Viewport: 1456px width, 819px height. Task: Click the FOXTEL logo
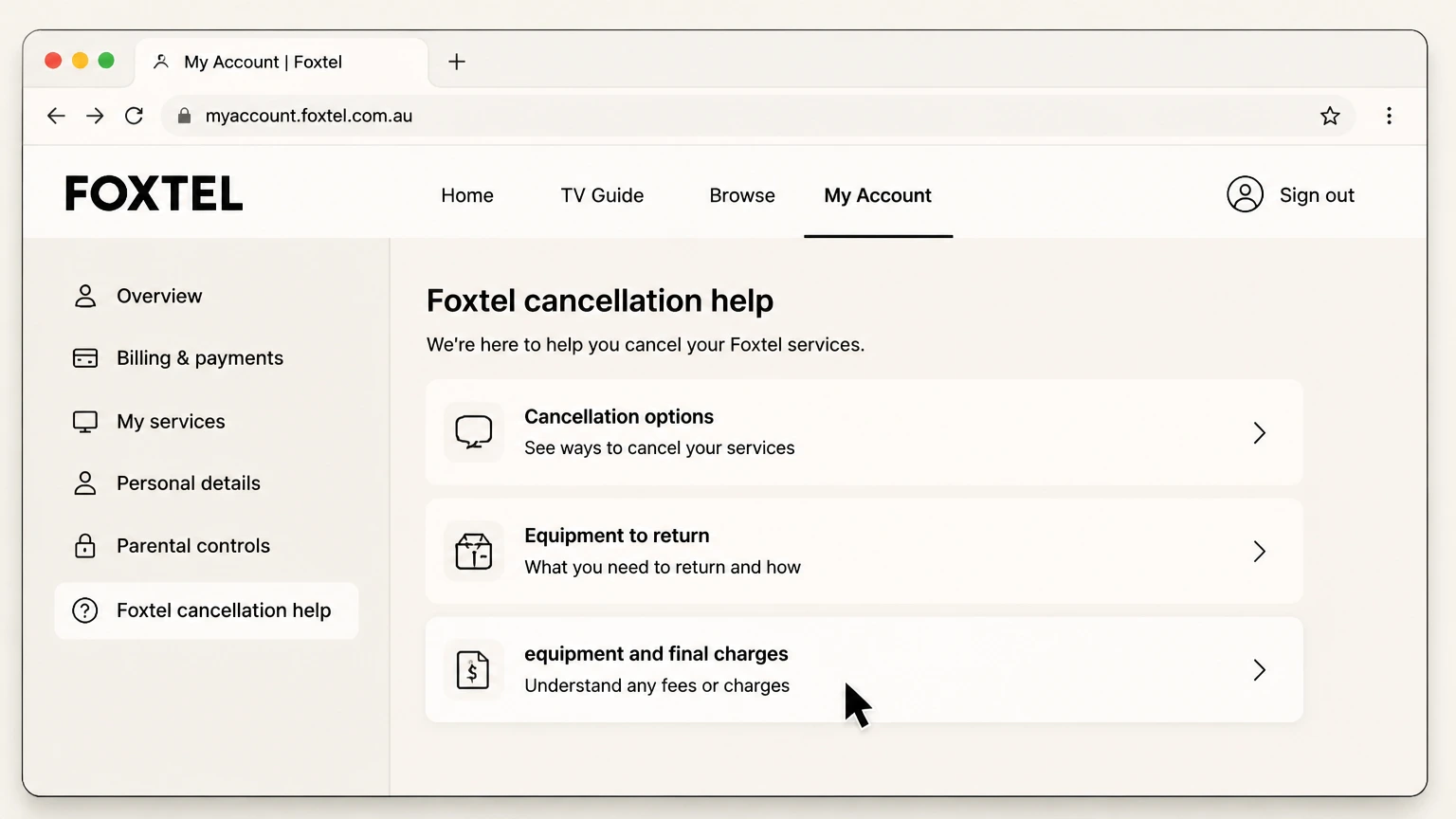coord(154,193)
